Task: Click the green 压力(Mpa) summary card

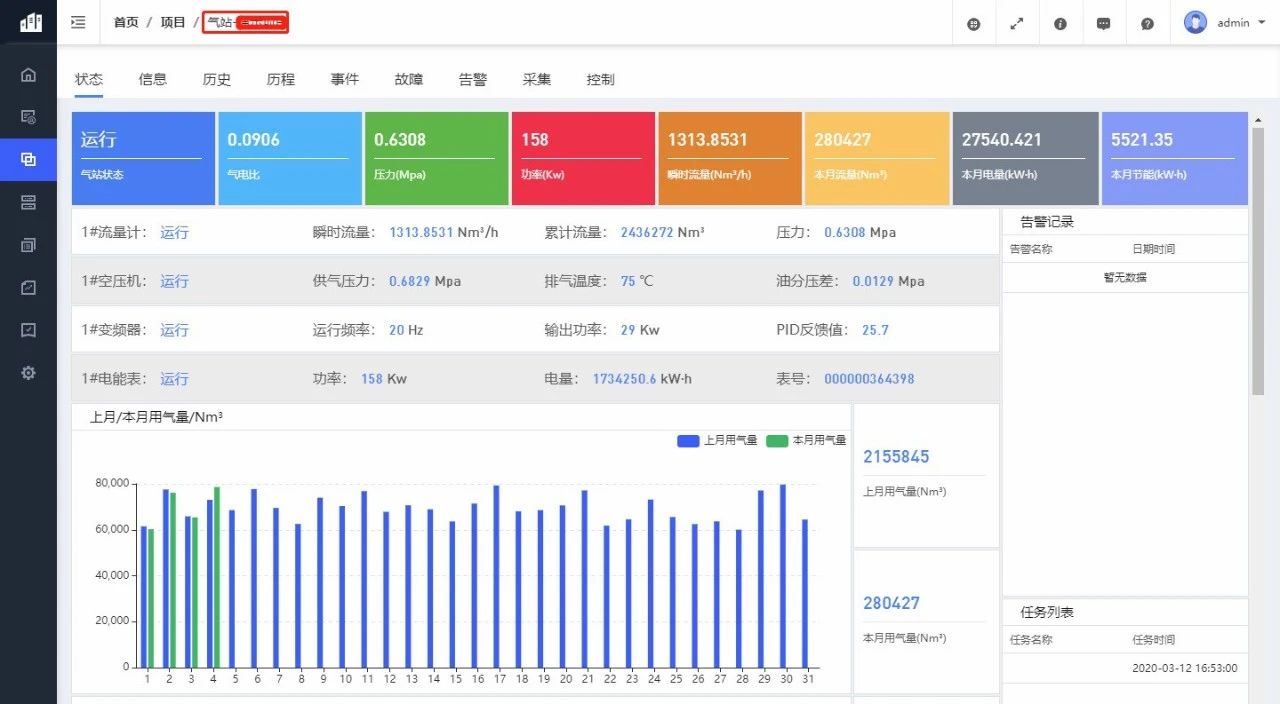Action: 436,158
